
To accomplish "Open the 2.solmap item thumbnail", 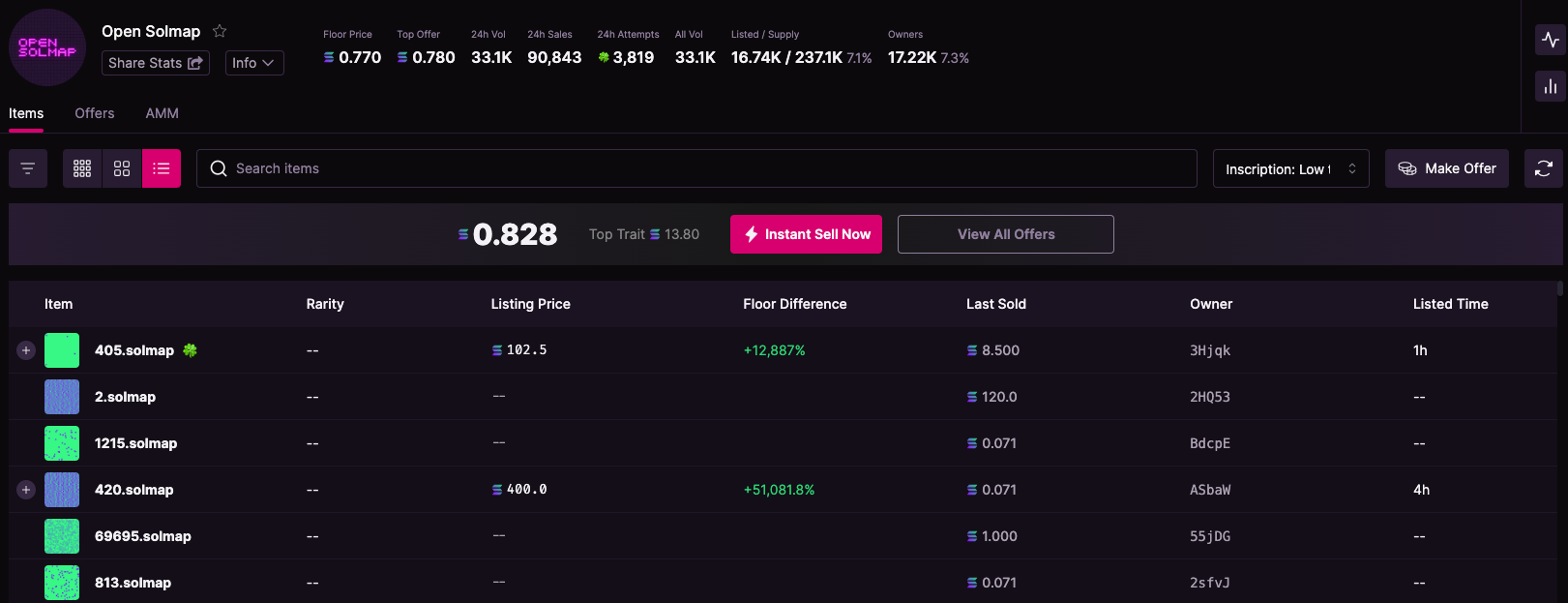I will pos(62,397).
